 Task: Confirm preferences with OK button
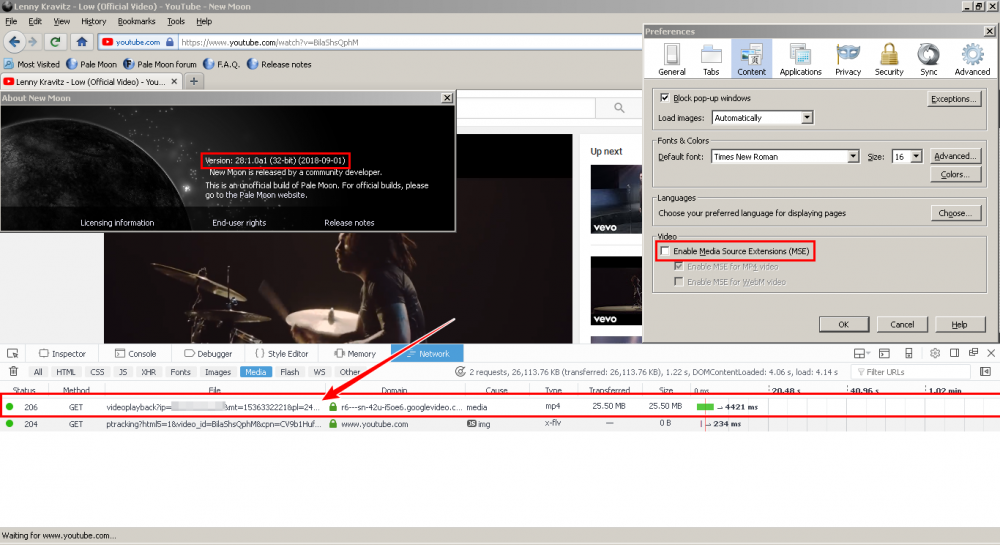(x=843, y=324)
